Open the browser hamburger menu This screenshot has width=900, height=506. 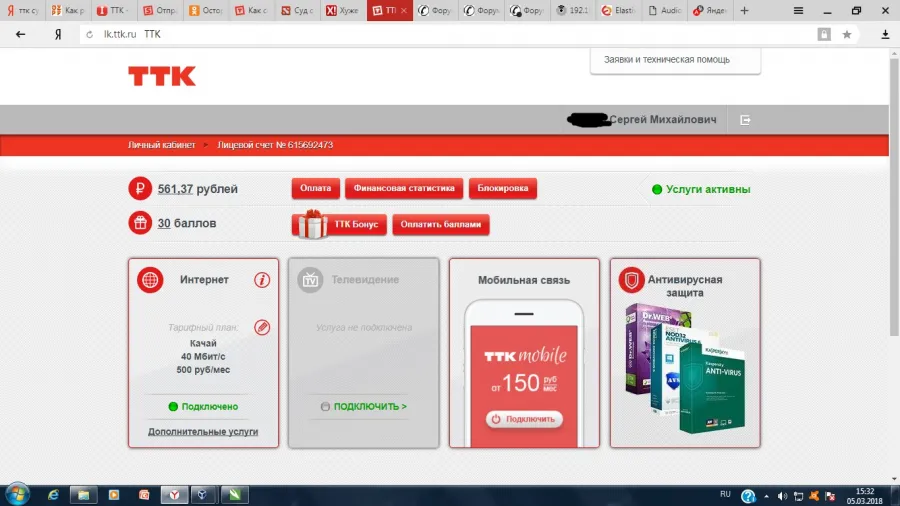798,10
